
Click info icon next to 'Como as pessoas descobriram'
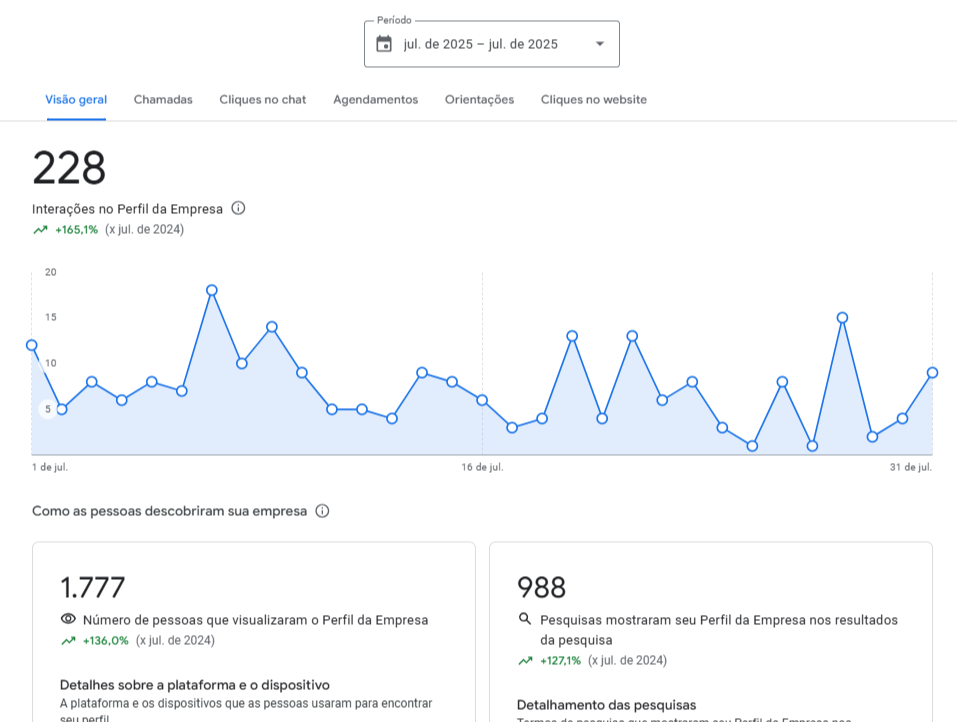322,511
